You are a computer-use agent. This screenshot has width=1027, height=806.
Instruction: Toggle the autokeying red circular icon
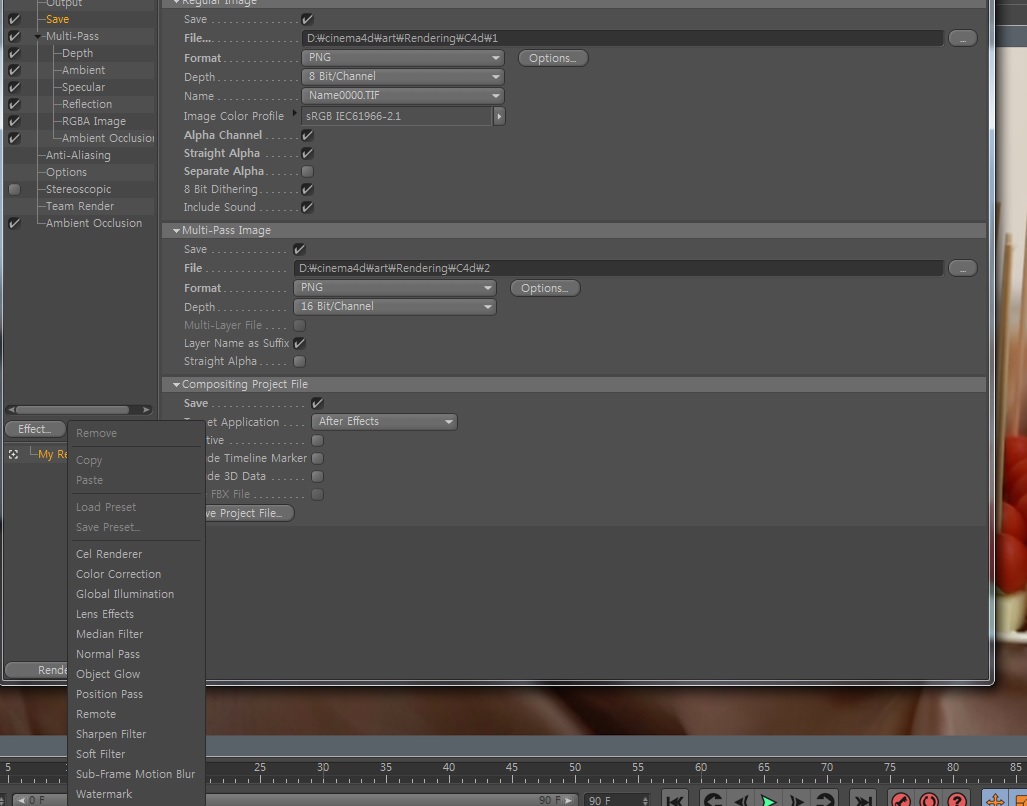[929, 800]
